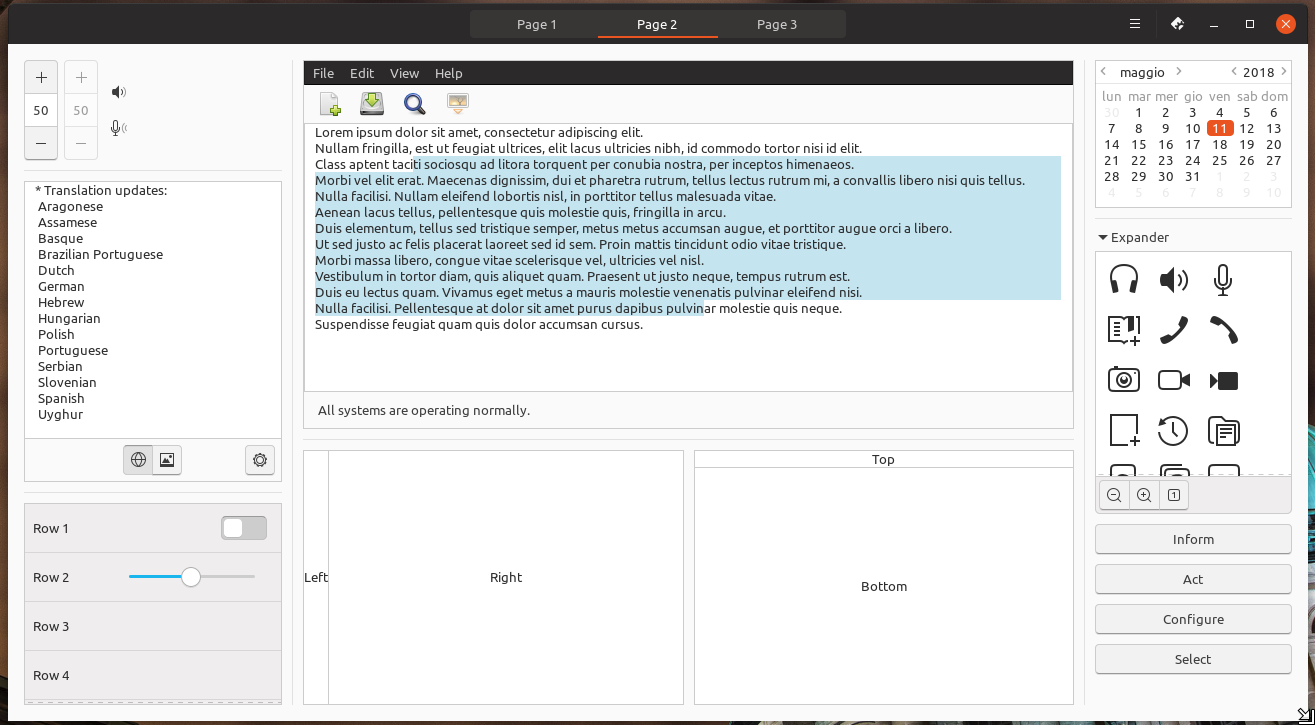Toggle the picture button under the translation list
The height and width of the screenshot is (725, 1315).
point(167,460)
